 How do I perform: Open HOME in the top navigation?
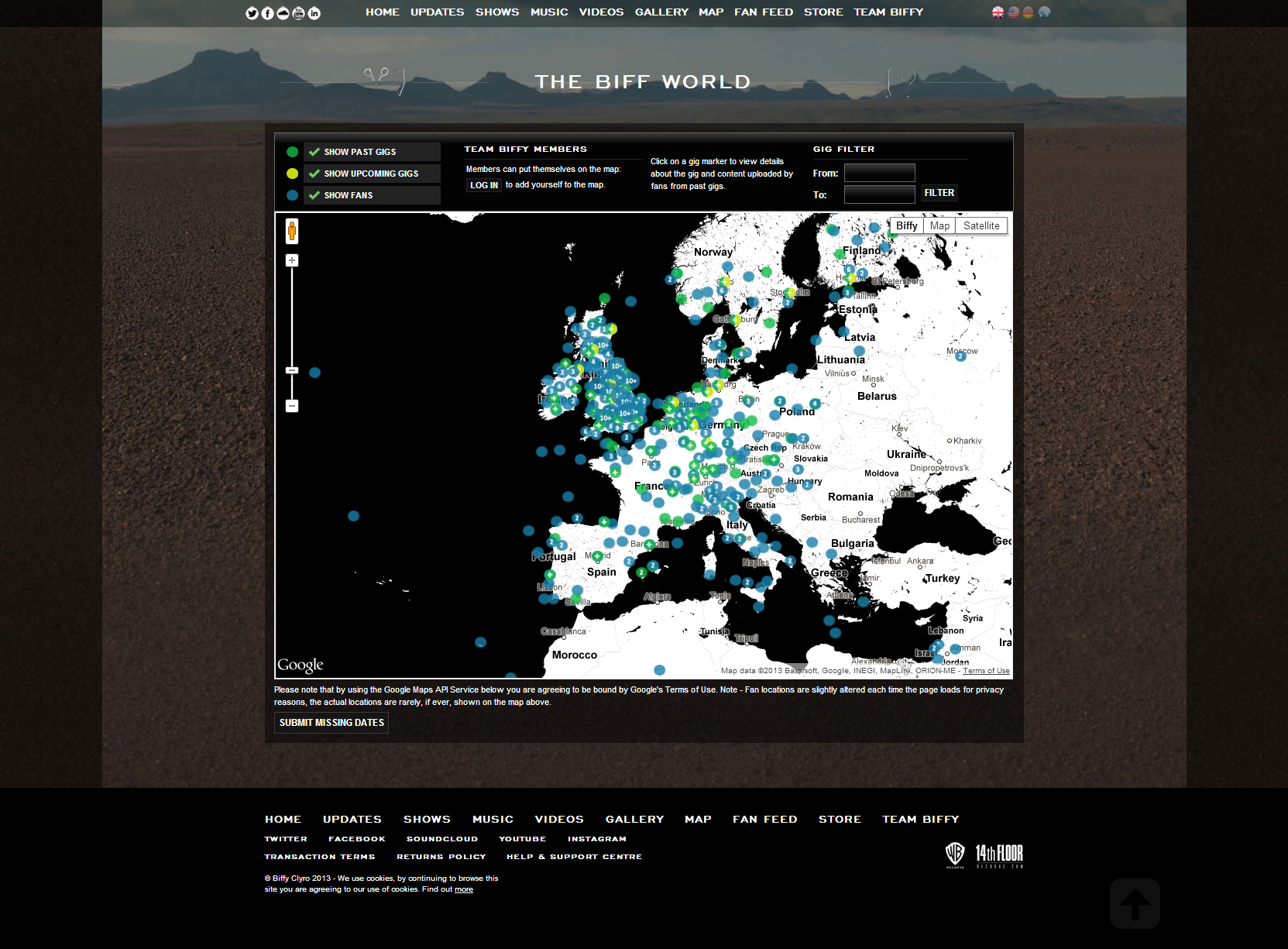(383, 12)
